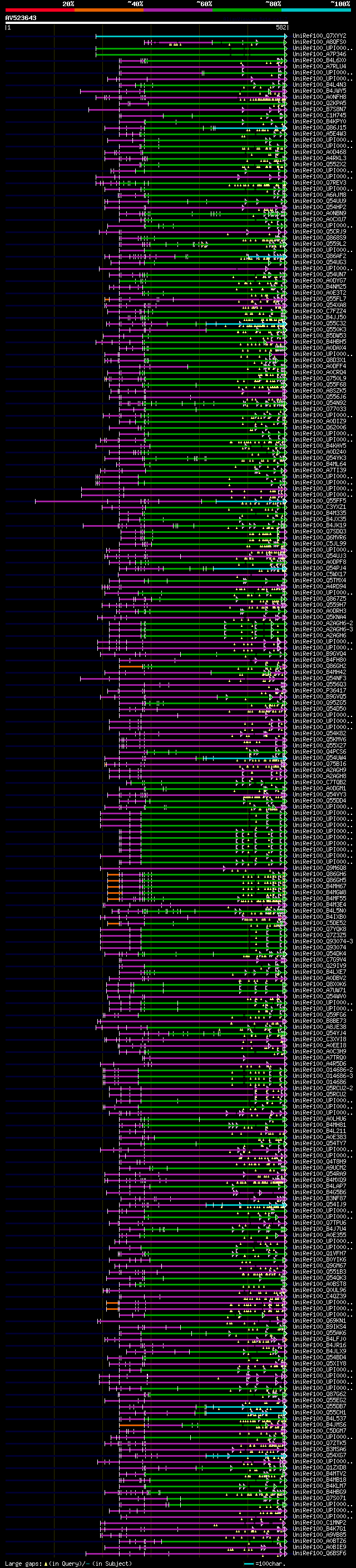The image size is (356, 1568).
Task: Select hit label UniRef100_Q62006
Action: [x=319, y=427]
